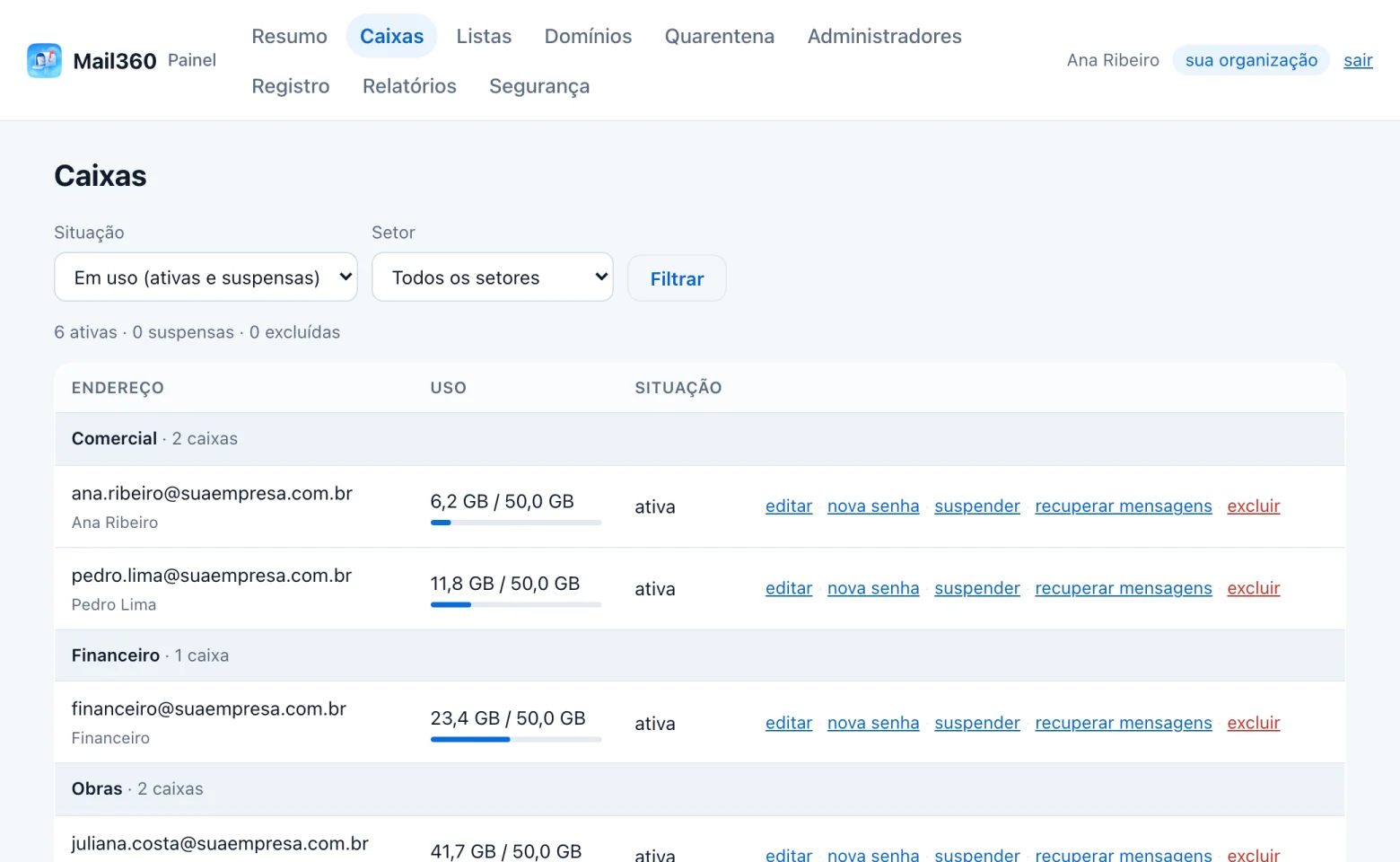Click editar for financeiro mailbox
1400x862 pixels.
(789, 723)
